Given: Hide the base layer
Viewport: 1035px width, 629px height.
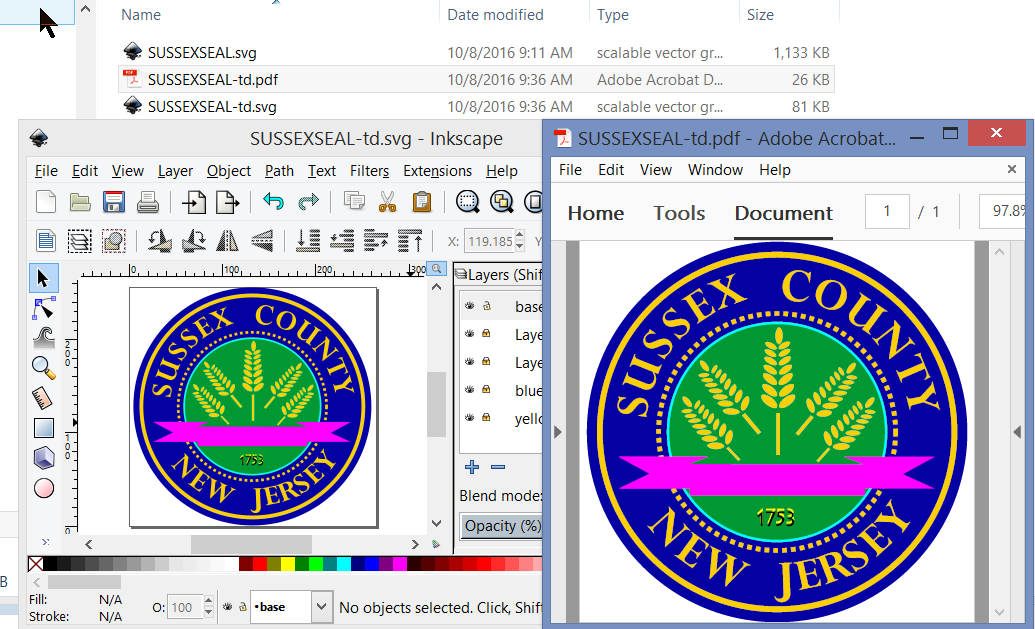Looking at the screenshot, I should pos(469,306).
